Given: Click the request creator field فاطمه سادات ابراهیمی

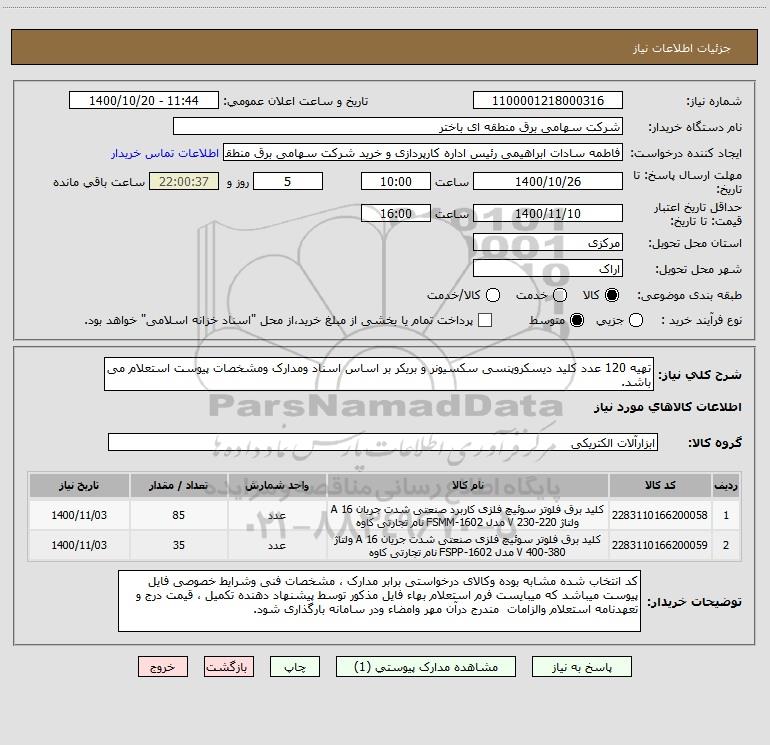Looking at the screenshot, I should click(x=423, y=153).
